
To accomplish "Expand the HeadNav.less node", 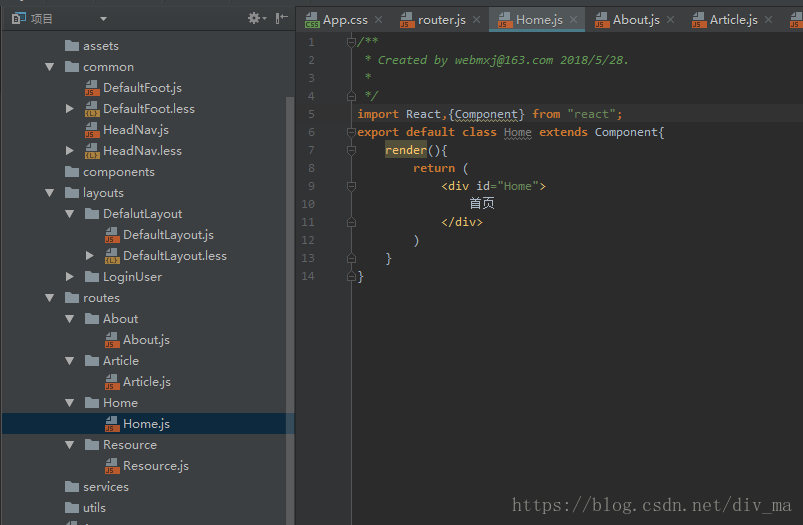I will [x=70, y=151].
